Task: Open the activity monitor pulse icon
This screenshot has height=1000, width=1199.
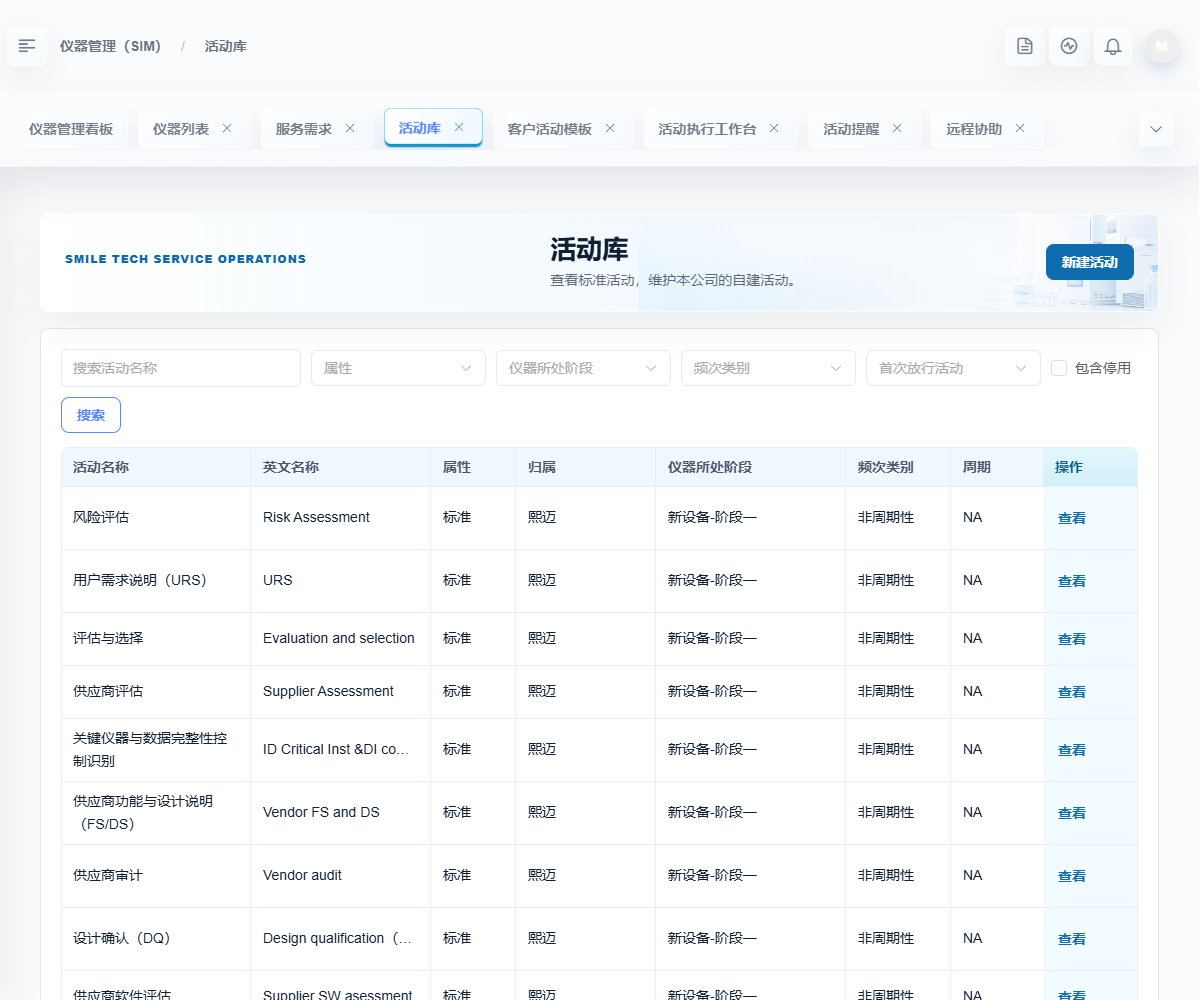Action: [x=1069, y=46]
